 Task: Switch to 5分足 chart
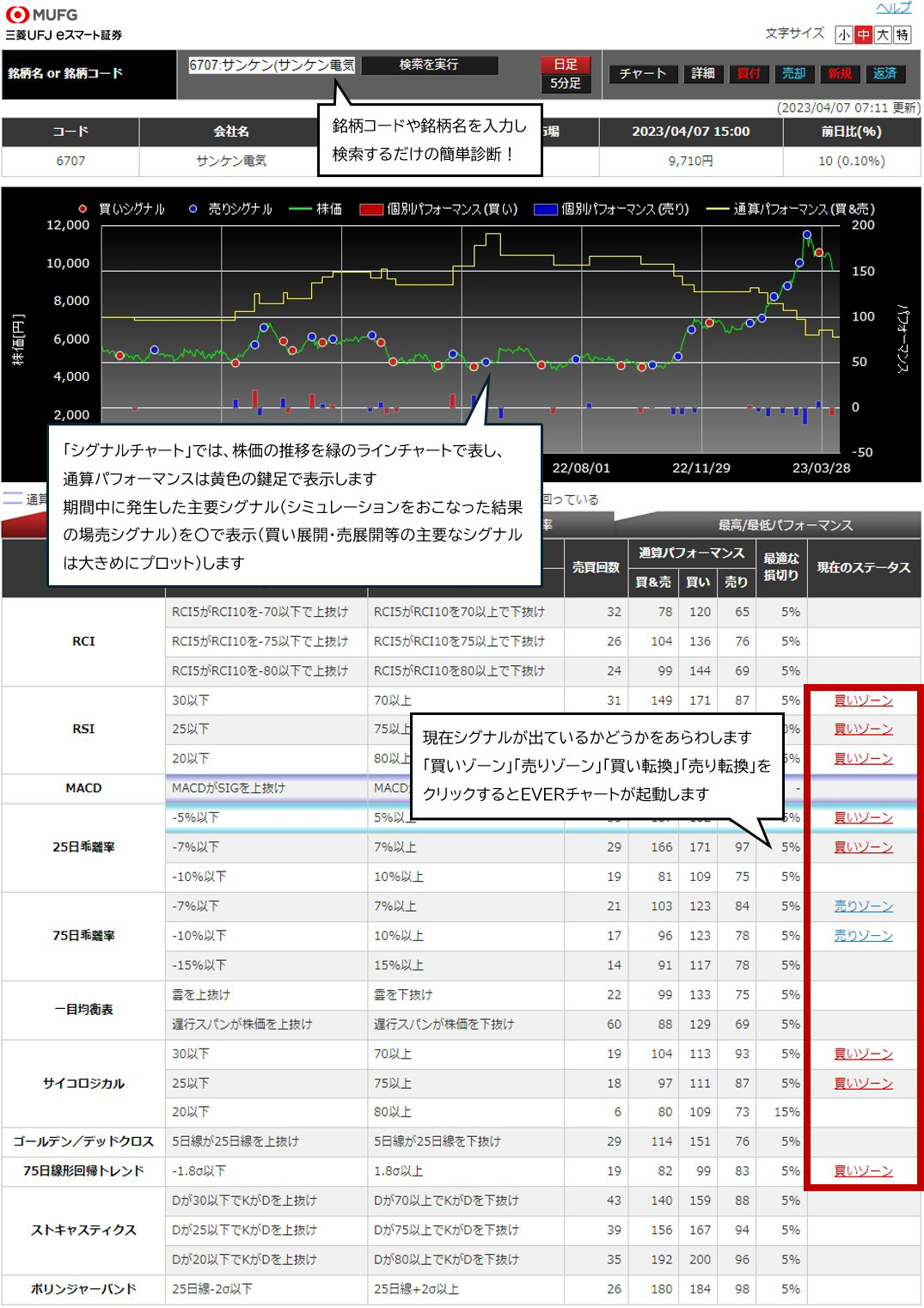pyautogui.click(x=565, y=83)
